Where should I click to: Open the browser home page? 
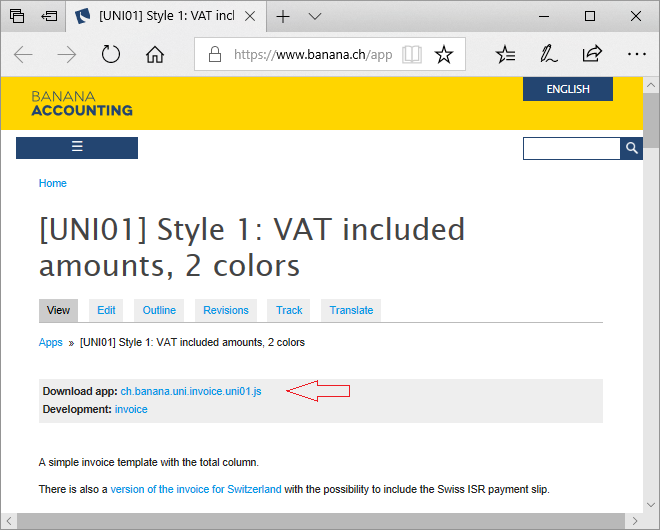[x=155, y=54]
